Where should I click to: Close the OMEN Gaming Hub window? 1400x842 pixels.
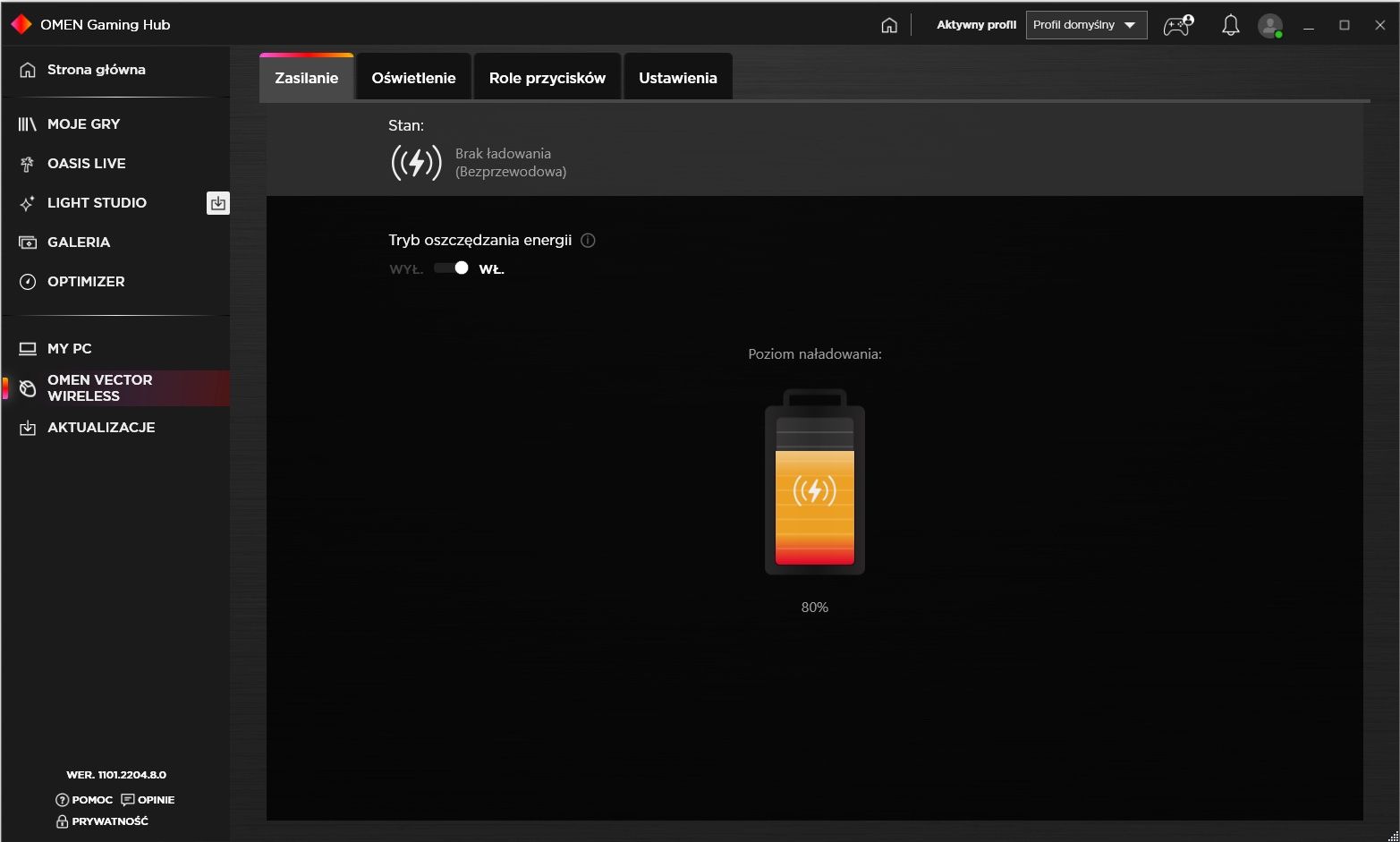[x=1380, y=25]
